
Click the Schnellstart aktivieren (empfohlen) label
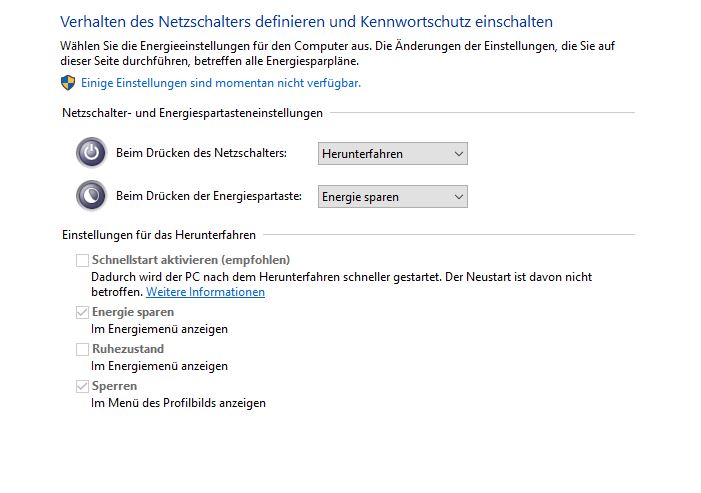point(191,260)
